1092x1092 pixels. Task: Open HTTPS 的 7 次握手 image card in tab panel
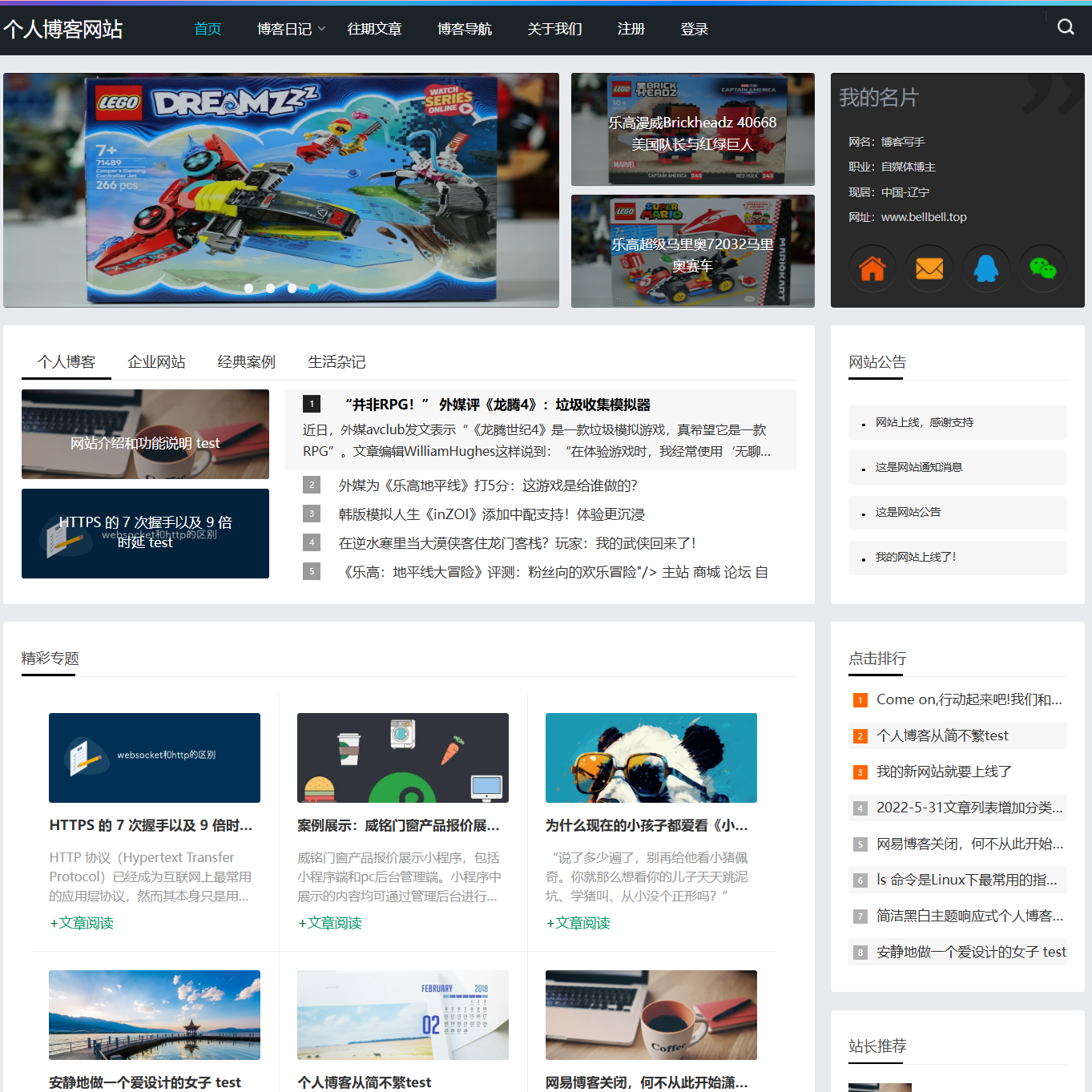145,534
